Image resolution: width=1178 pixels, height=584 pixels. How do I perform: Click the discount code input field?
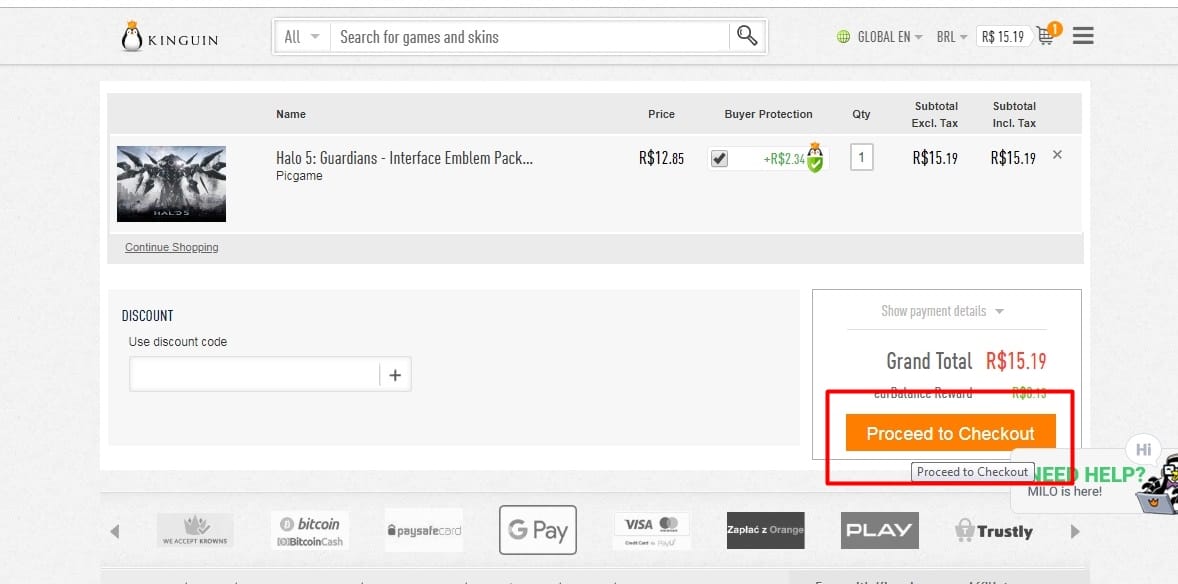click(255, 374)
